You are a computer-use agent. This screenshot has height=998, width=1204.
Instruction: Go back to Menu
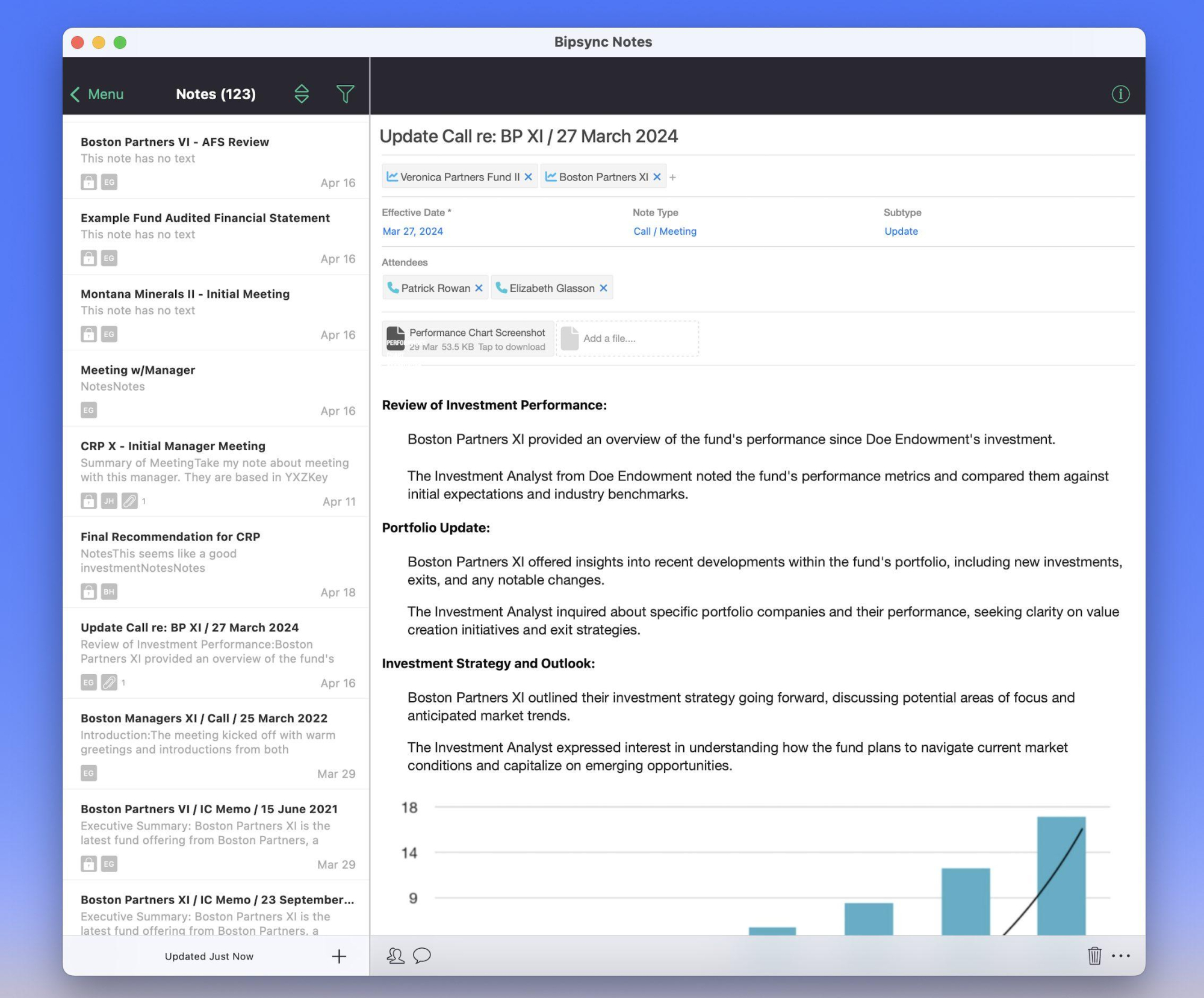tap(97, 94)
